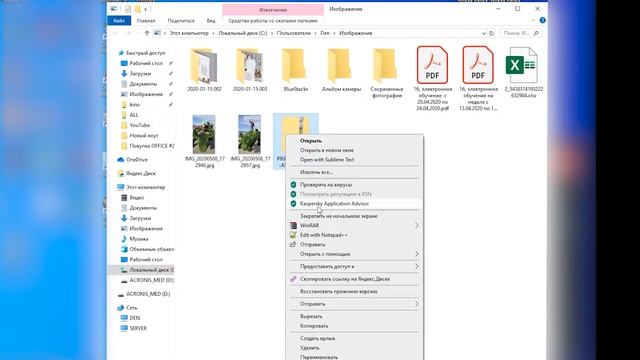Open Загрузки under Быстрый доступ
Screen dimensions: 640x360
point(140,73)
